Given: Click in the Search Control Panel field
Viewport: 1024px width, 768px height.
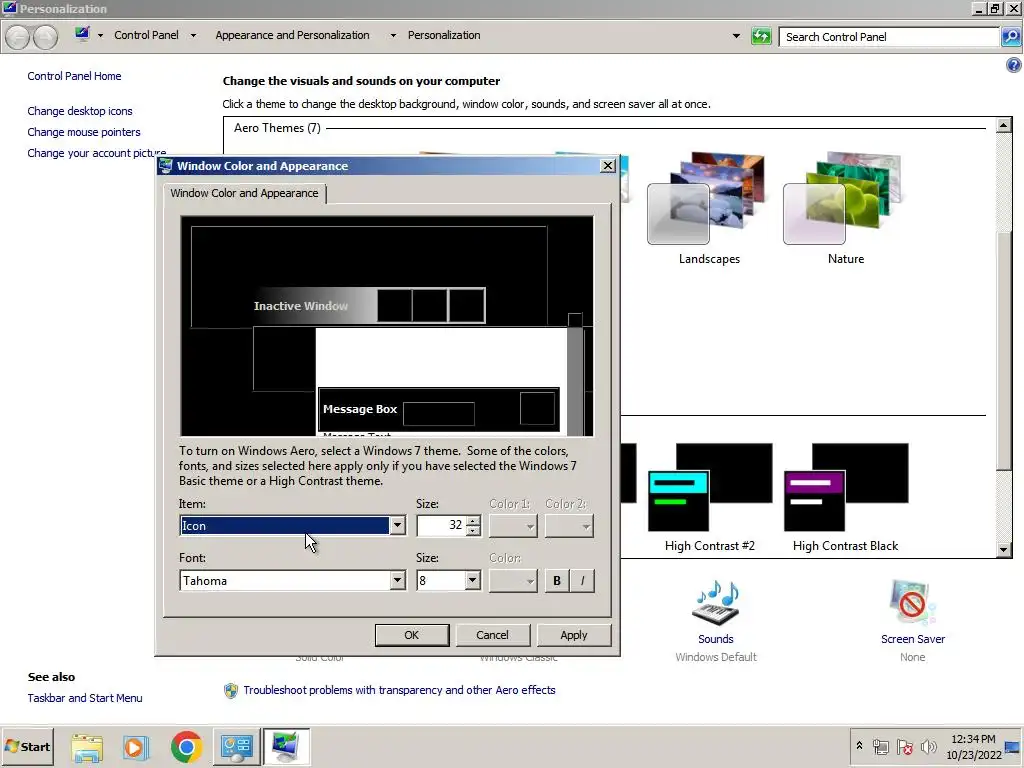Looking at the screenshot, I should [x=889, y=37].
